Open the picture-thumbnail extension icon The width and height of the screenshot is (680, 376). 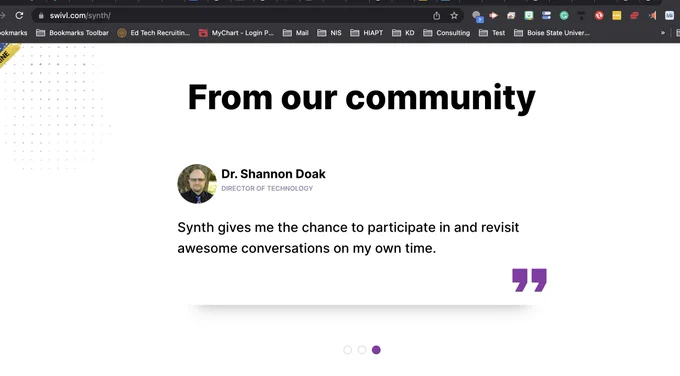(511, 16)
